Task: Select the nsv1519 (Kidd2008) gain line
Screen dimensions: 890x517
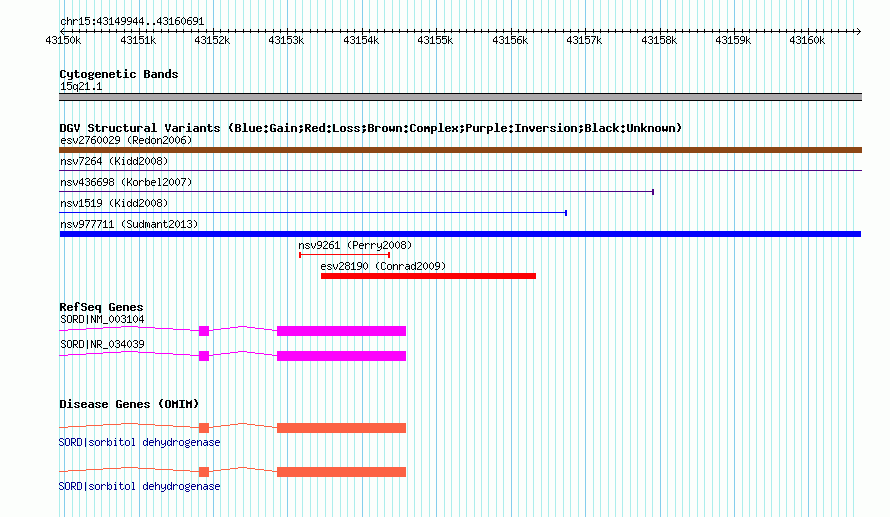Action: pyautogui.click(x=313, y=213)
